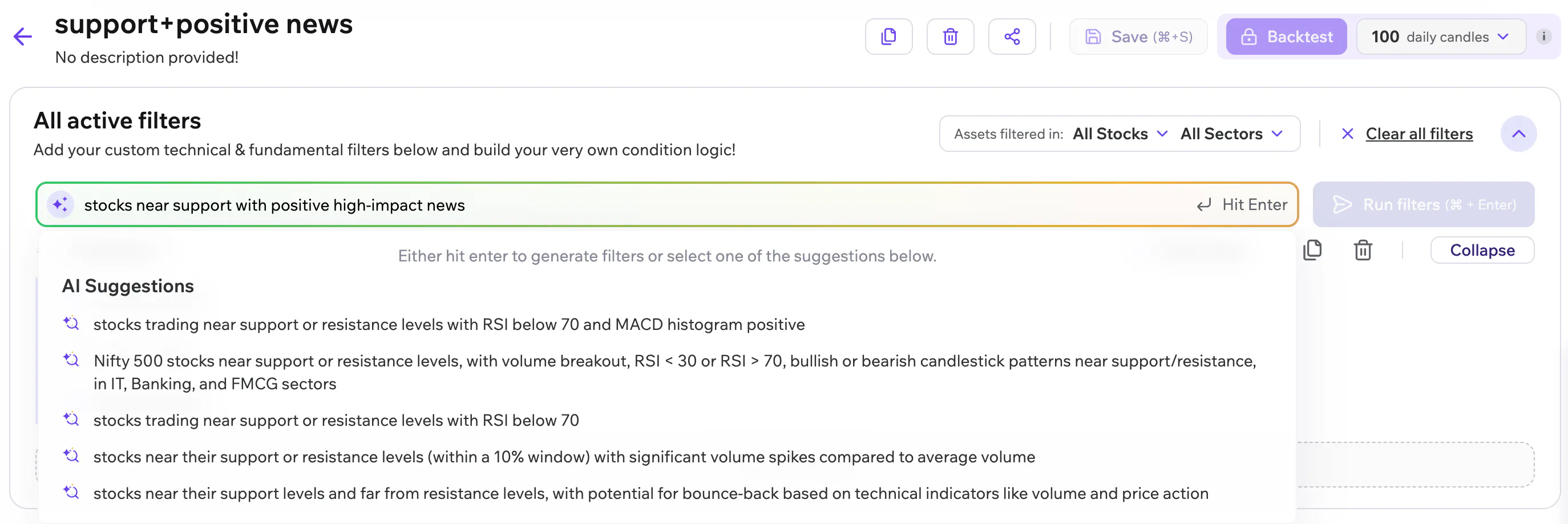Click in the AI filter search input
1568x524 pixels.
pos(633,205)
